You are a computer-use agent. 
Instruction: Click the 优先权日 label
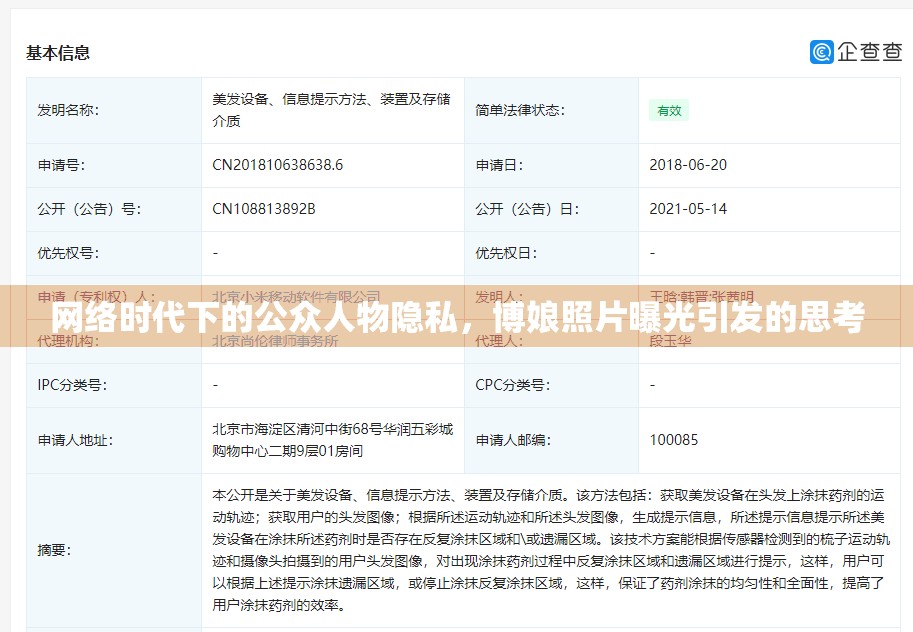click(506, 253)
